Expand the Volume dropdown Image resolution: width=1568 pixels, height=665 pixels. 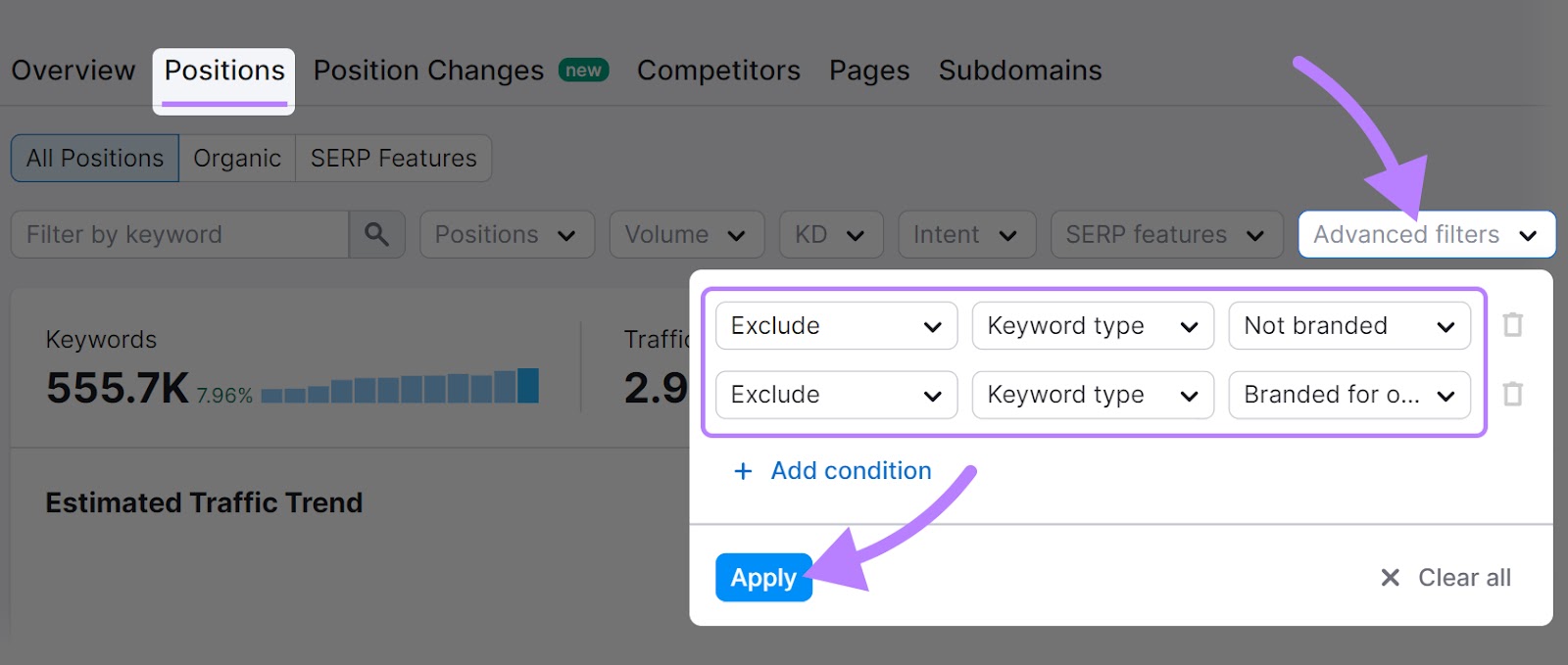(x=686, y=234)
